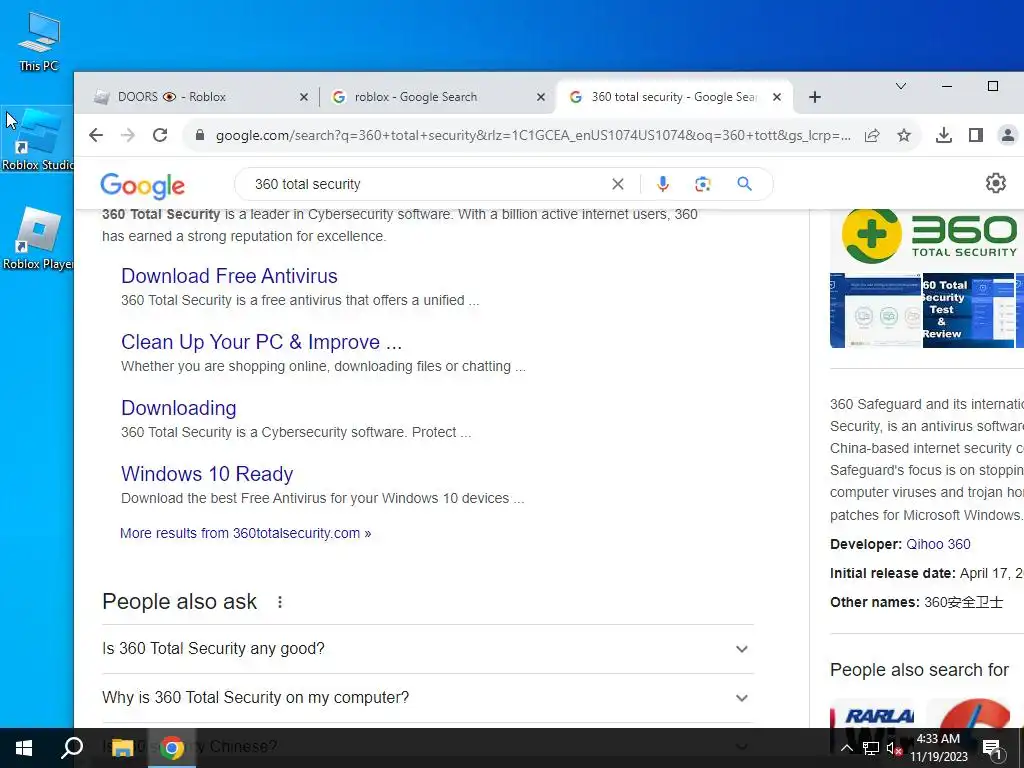Start voice search with microphone icon
Image resolution: width=1024 pixels, height=768 pixels.
click(x=662, y=184)
